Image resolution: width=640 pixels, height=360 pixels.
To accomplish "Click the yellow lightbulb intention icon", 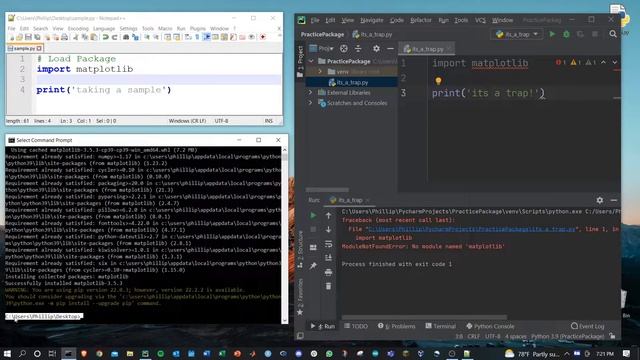I will [438, 80].
